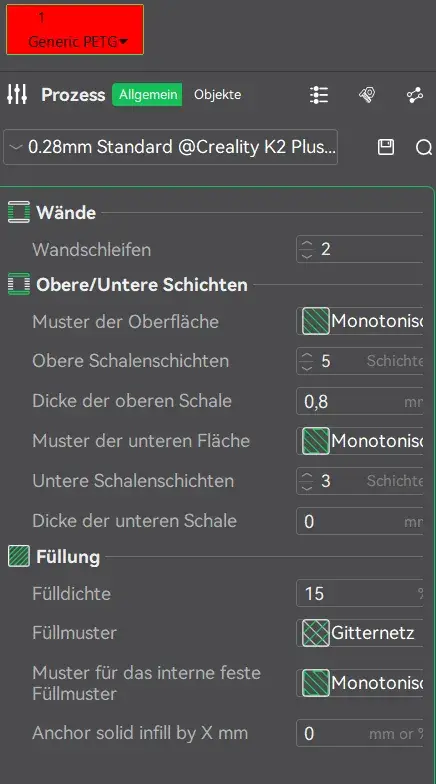The width and height of the screenshot is (436, 784).
Task: Increase Untere Schalenschichten with the stepper
Action: (x=307, y=475)
